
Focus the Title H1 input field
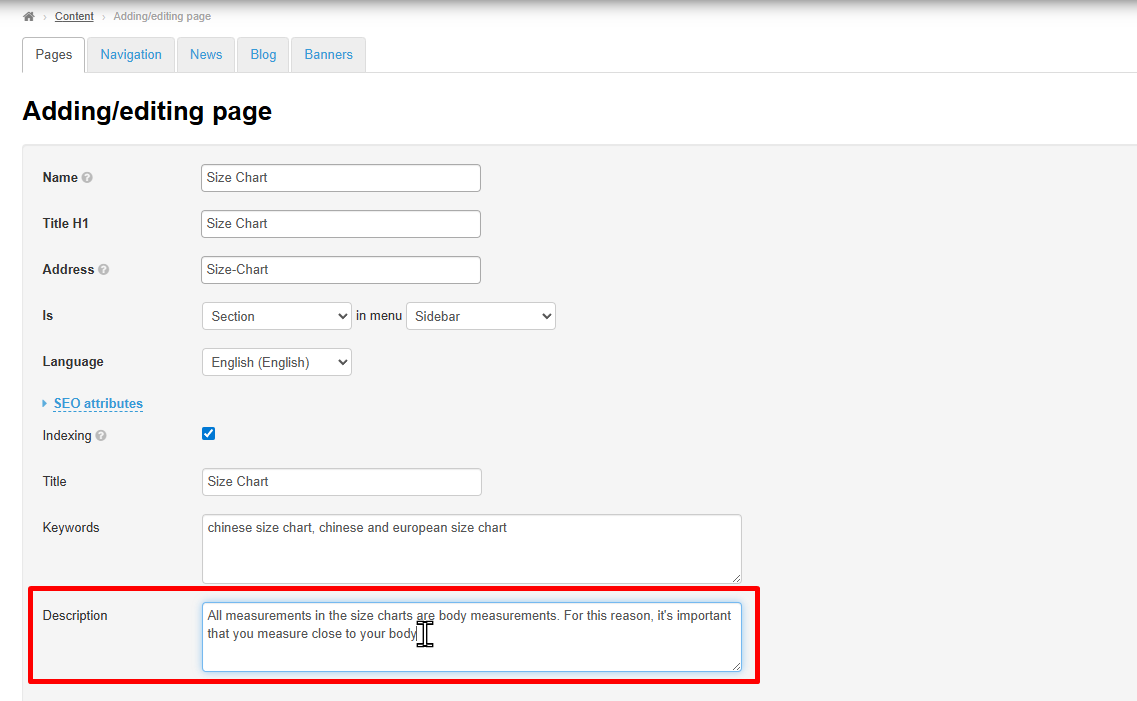[340, 224]
